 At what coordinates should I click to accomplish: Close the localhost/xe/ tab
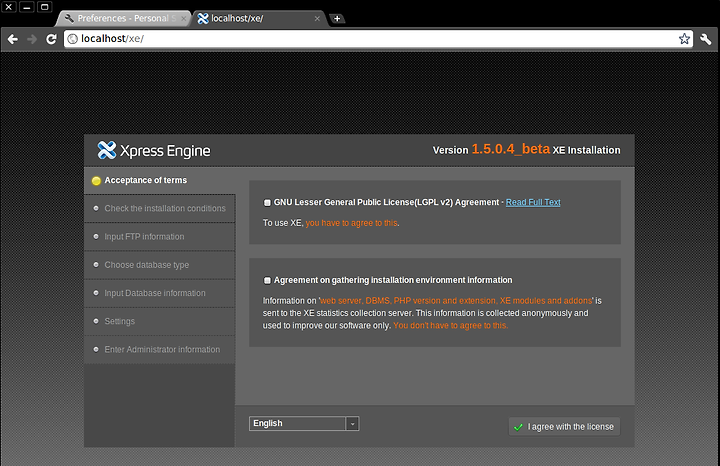[x=317, y=18]
